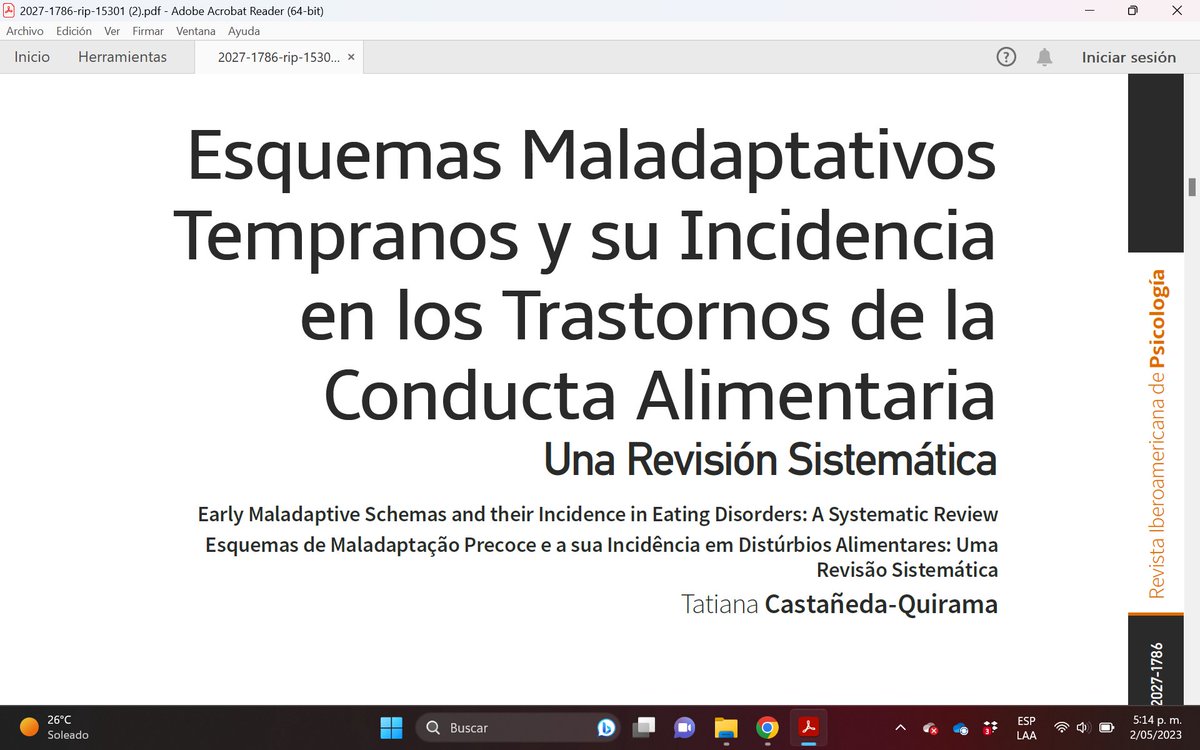This screenshot has width=1200, height=750.
Task: Open the clock showing 5:14 p. m.
Action: click(1155, 727)
